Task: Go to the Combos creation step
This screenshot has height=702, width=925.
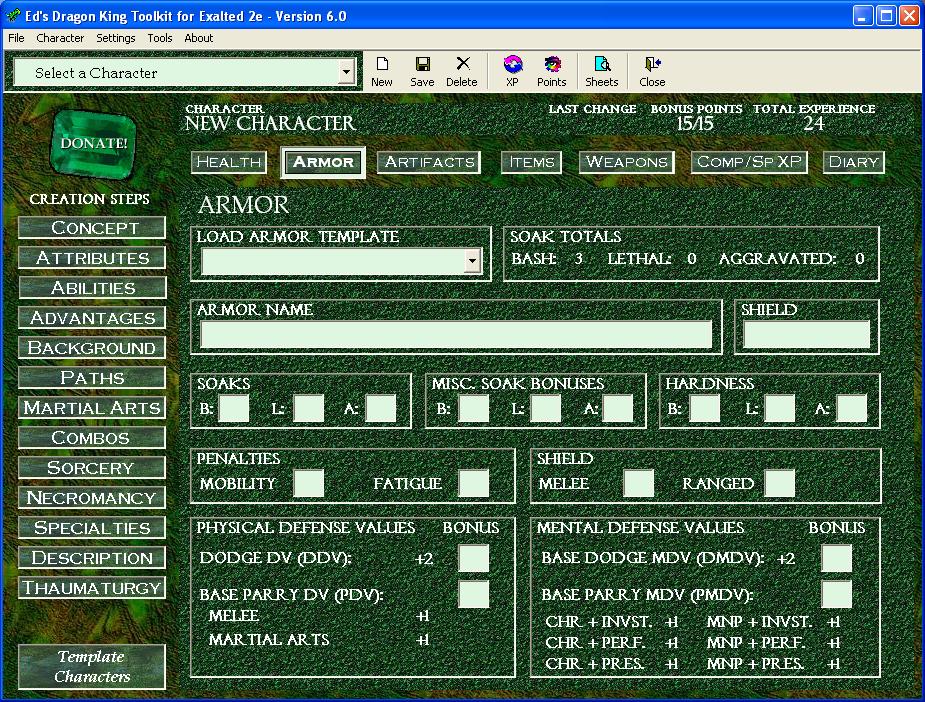Action: point(92,438)
